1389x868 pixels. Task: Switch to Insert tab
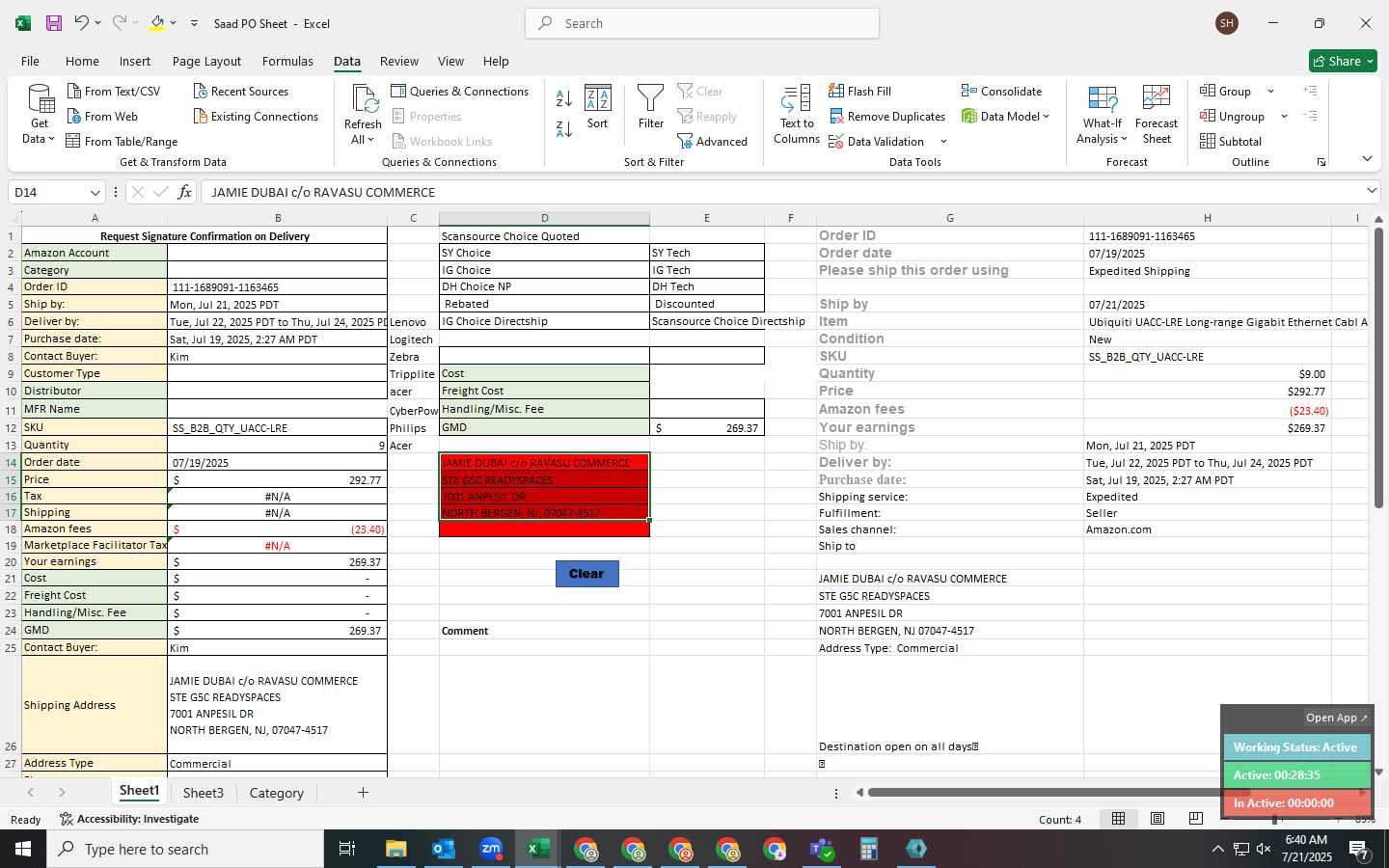135,61
